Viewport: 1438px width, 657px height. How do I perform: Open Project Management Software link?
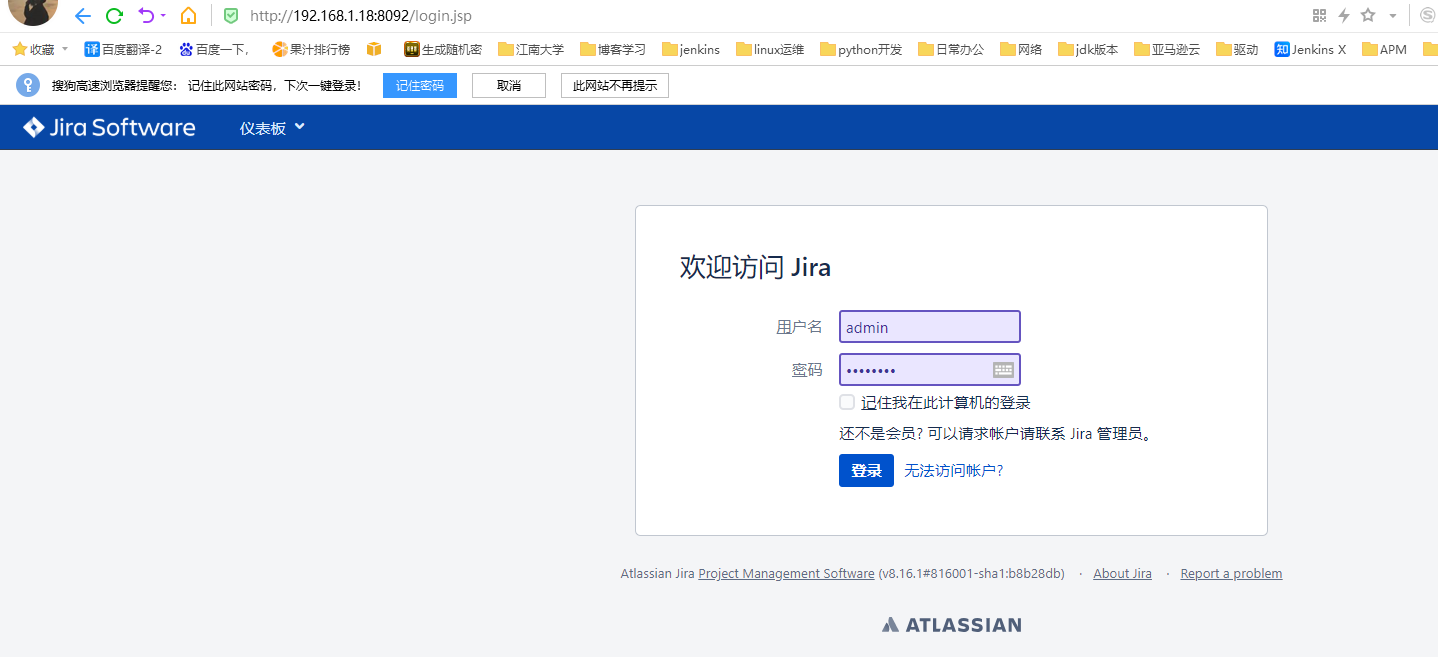(x=786, y=574)
